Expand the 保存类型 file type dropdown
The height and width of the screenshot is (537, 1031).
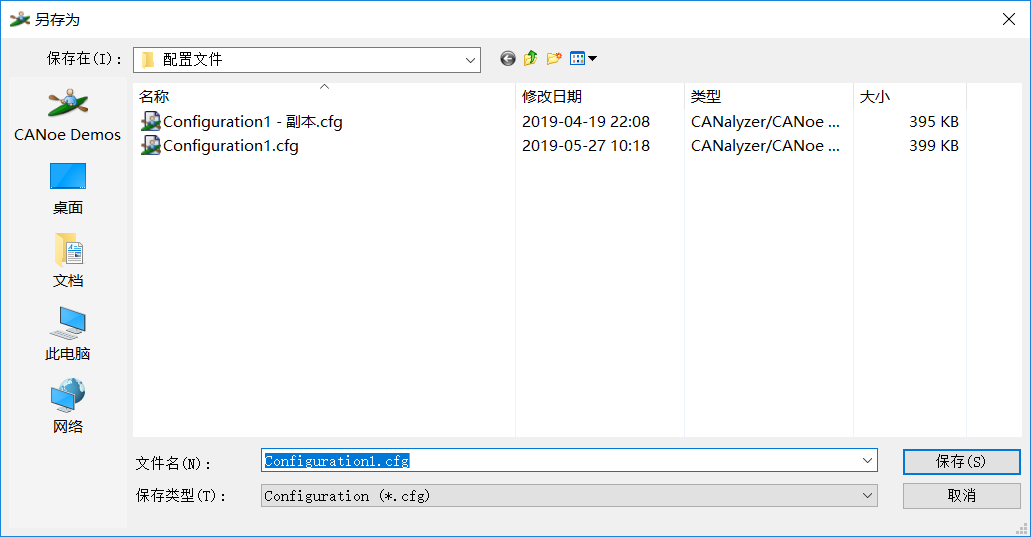[x=867, y=496]
